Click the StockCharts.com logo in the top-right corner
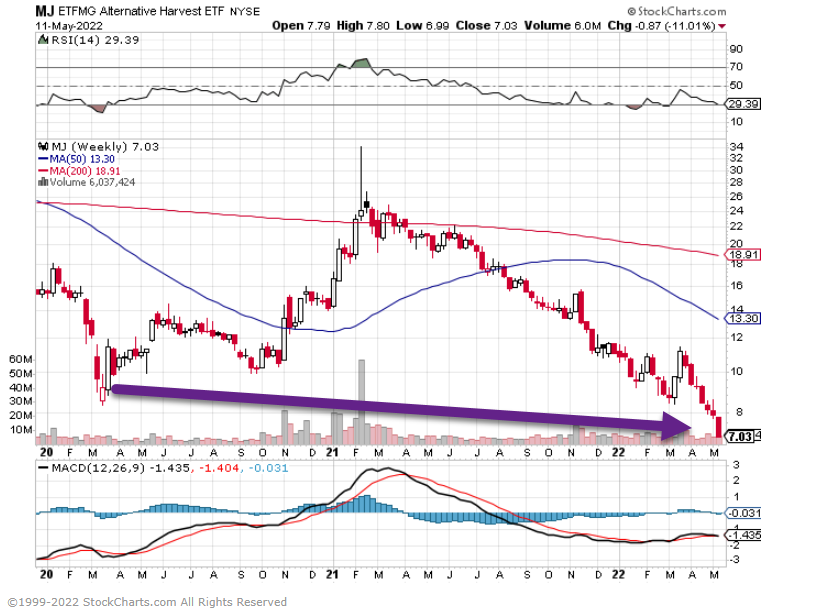The image size is (817, 614). point(676,11)
